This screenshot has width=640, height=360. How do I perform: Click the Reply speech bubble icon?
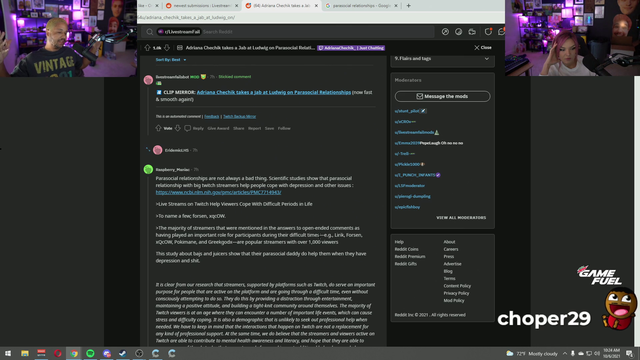coord(187,128)
